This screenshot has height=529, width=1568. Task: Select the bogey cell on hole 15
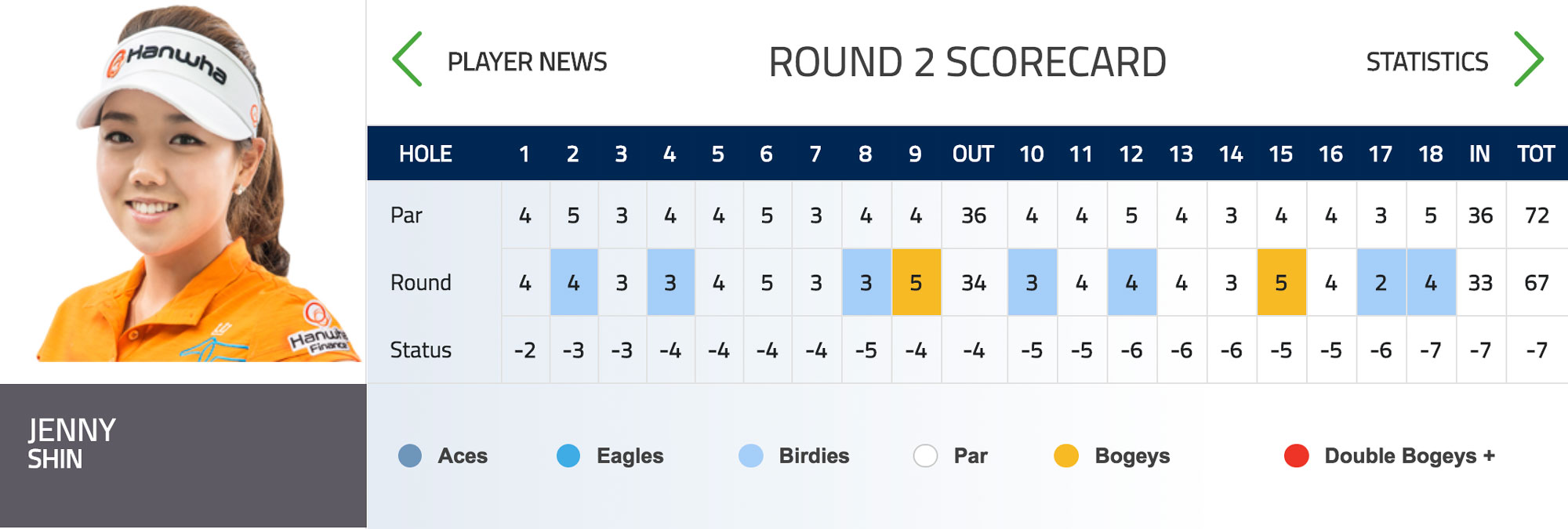click(x=1281, y=282)
